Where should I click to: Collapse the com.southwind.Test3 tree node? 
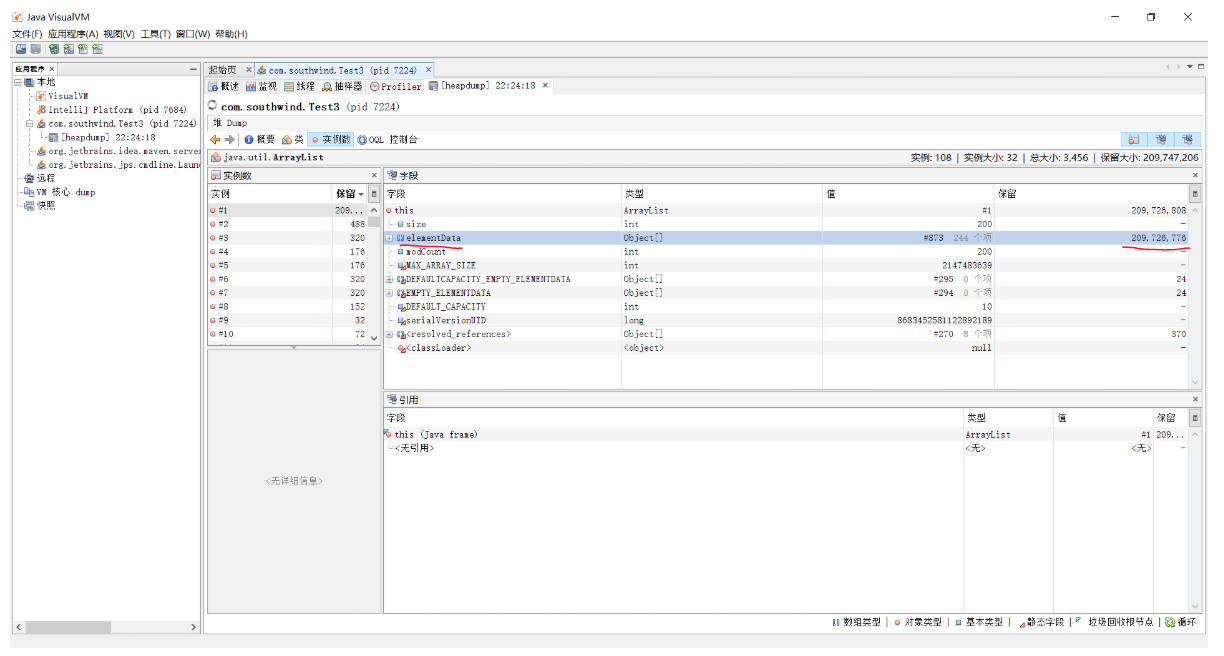(29, 124)
